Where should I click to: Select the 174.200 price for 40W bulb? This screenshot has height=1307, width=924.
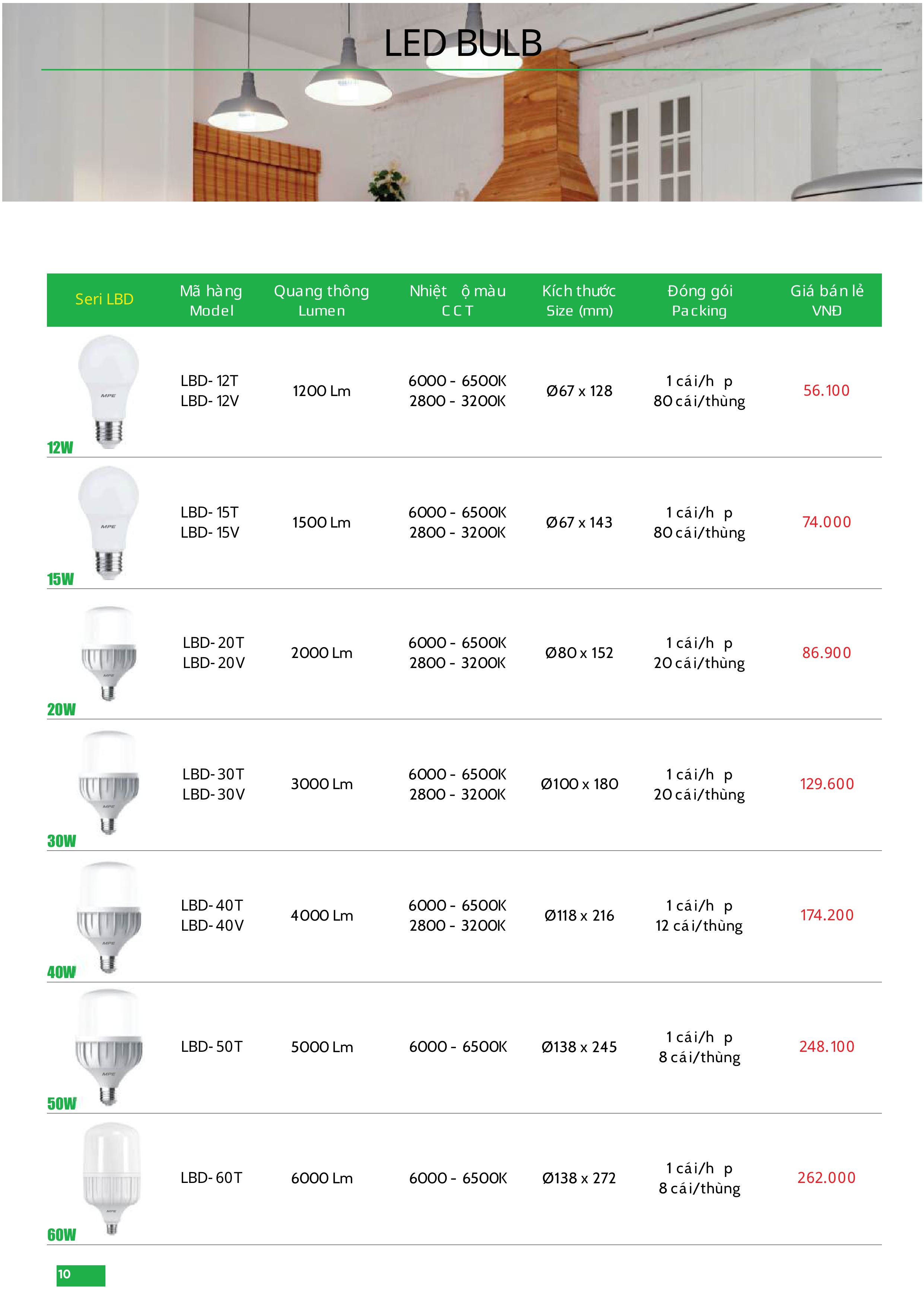click(x=827, y=915)
